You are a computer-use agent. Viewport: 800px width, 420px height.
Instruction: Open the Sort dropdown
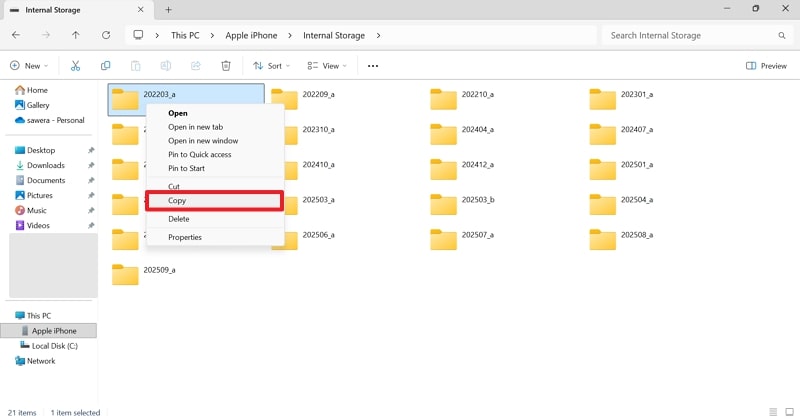click(271, 66)
